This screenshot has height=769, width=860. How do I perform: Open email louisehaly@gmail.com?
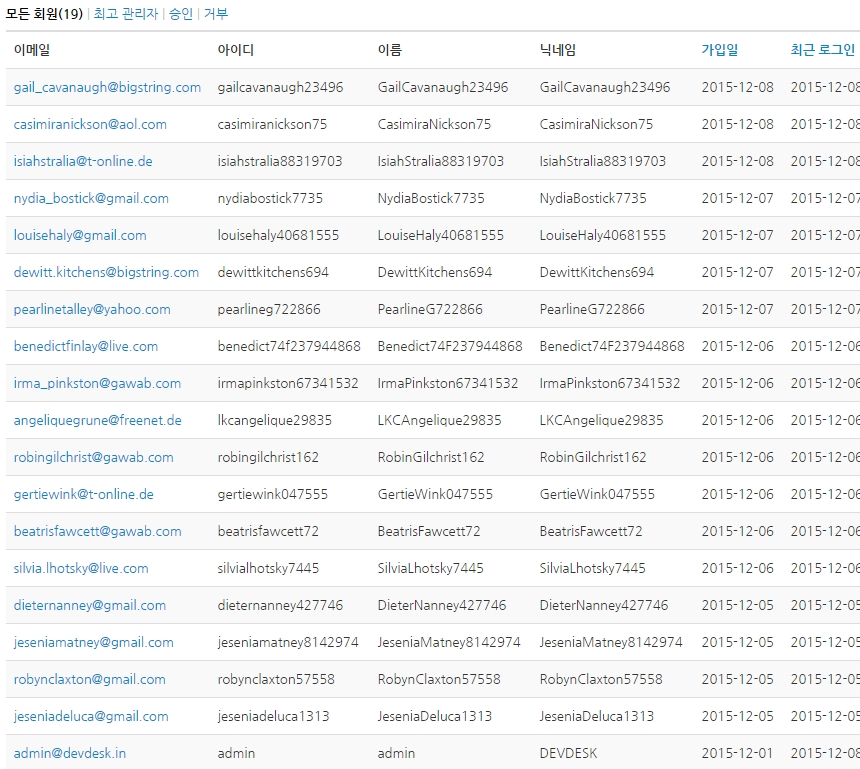click(80, 235)
